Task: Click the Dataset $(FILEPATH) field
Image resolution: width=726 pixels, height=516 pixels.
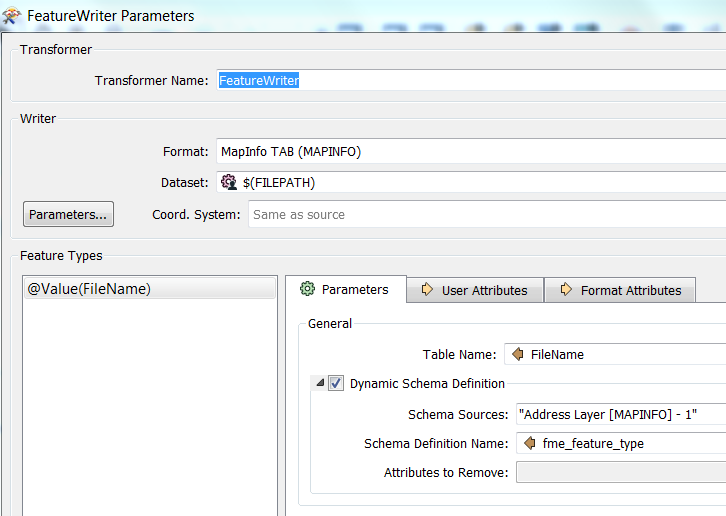Action: pyautogui.click(x=471, y=182)
